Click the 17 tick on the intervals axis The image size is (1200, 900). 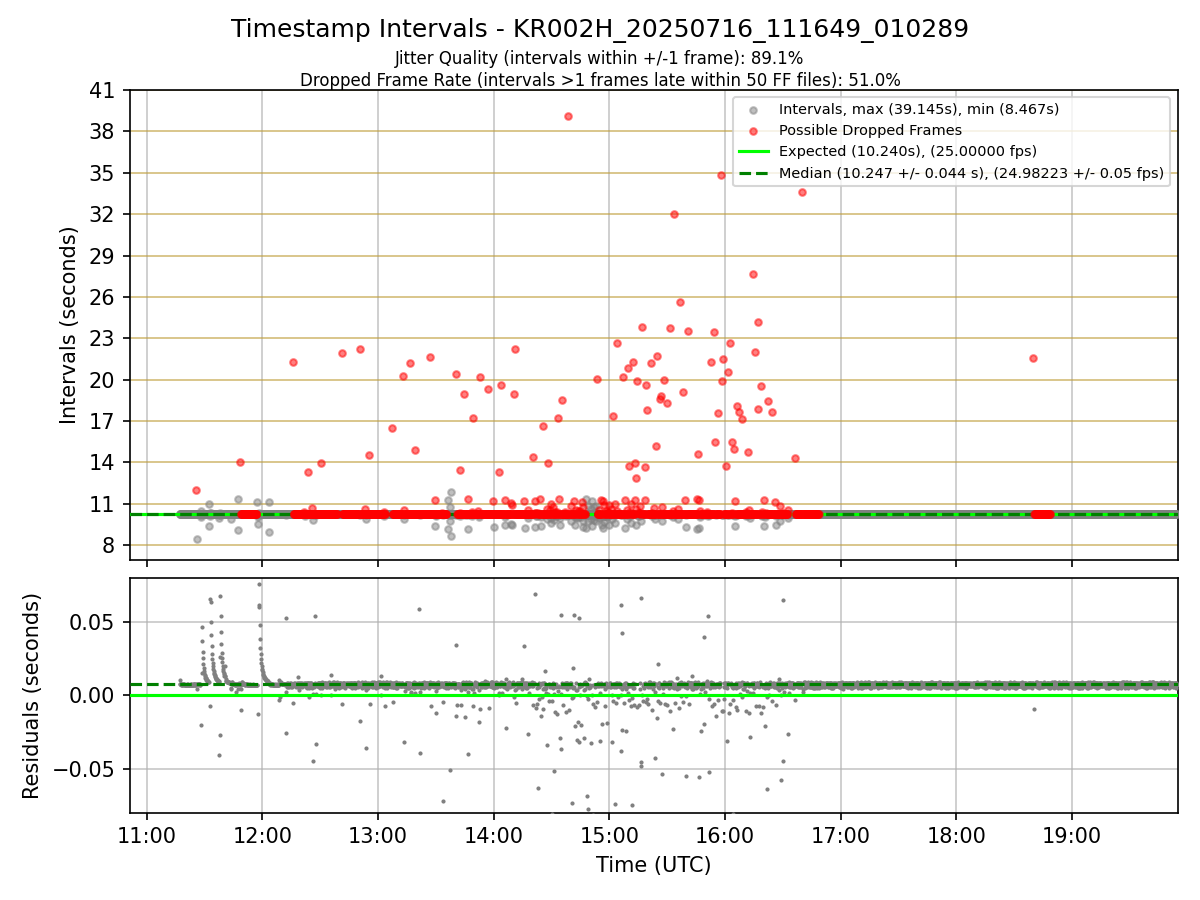(x=102, y=422)
